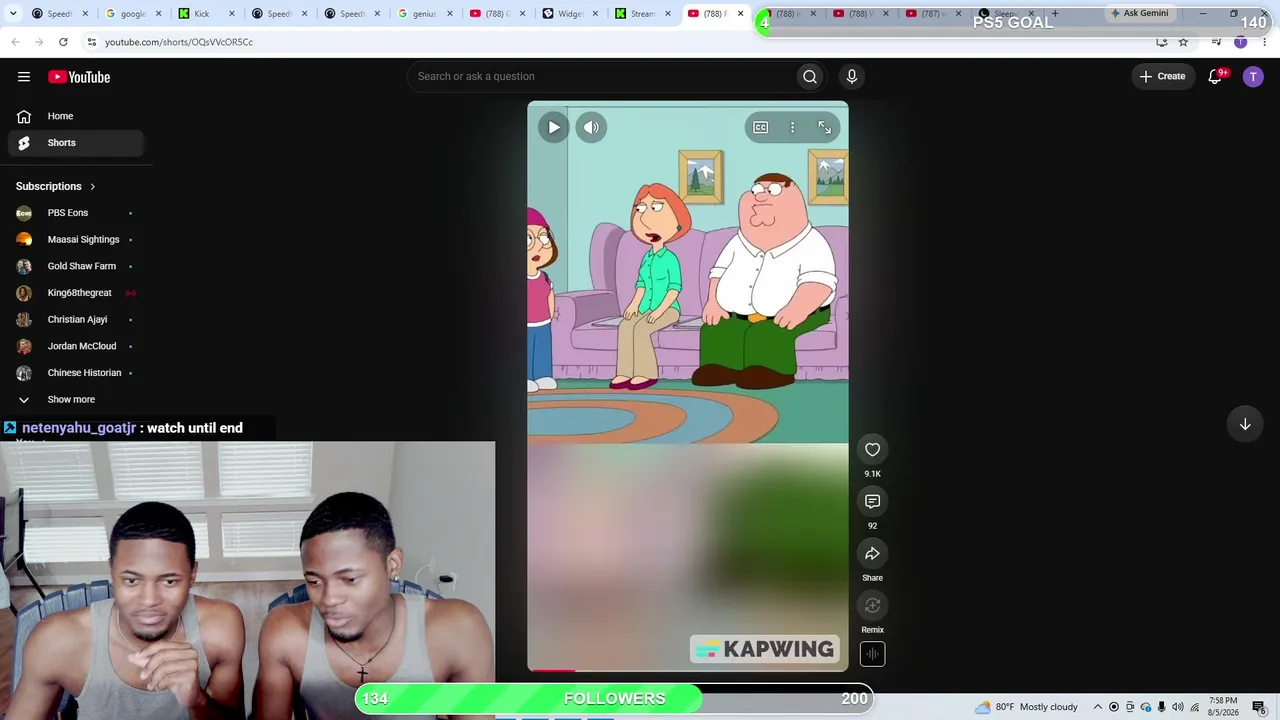Open the Windows notification center
The image size is (1280, 720).
click(x=1258, y=707)
